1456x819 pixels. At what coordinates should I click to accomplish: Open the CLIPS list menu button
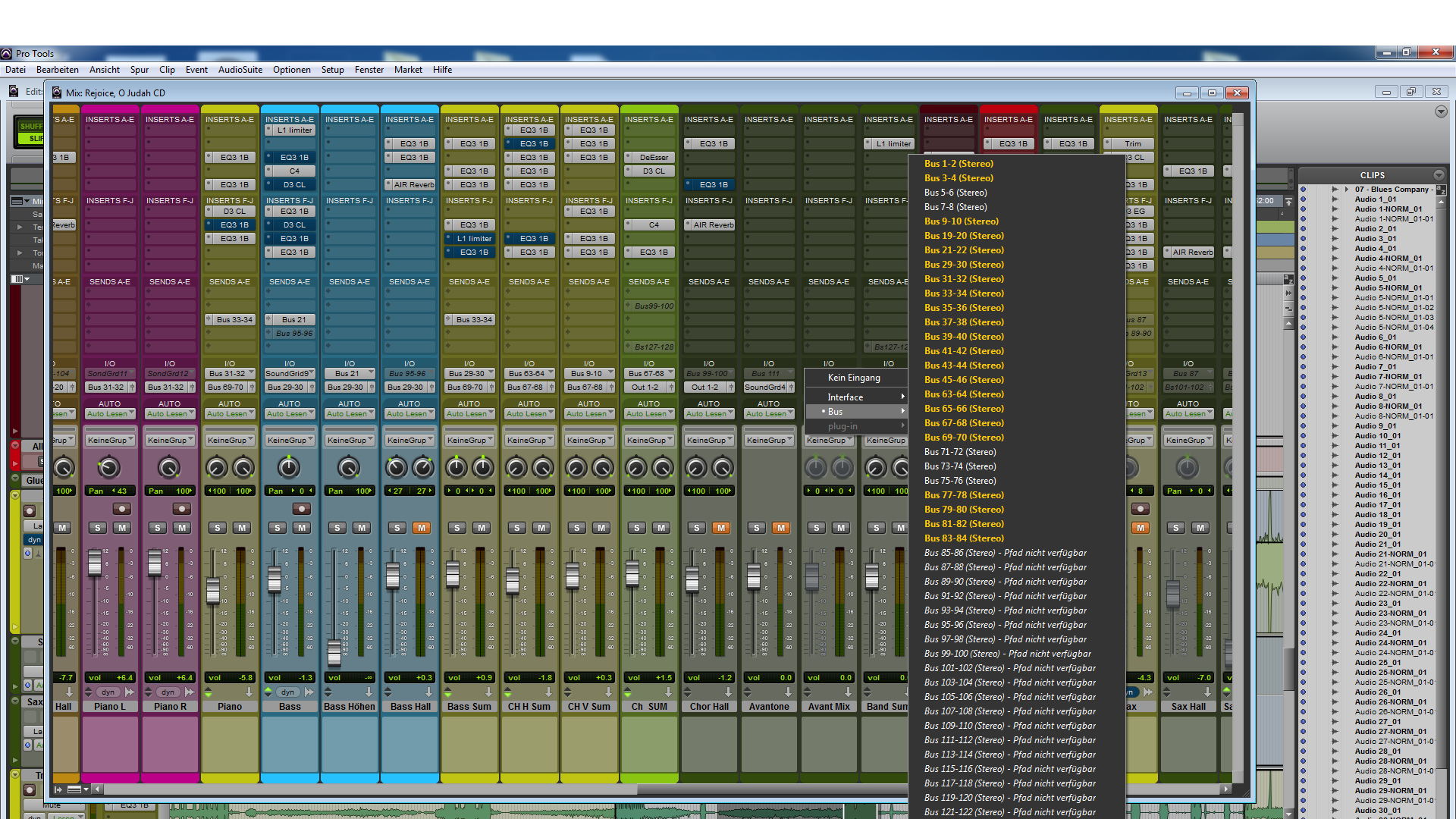coord(1439,175)
